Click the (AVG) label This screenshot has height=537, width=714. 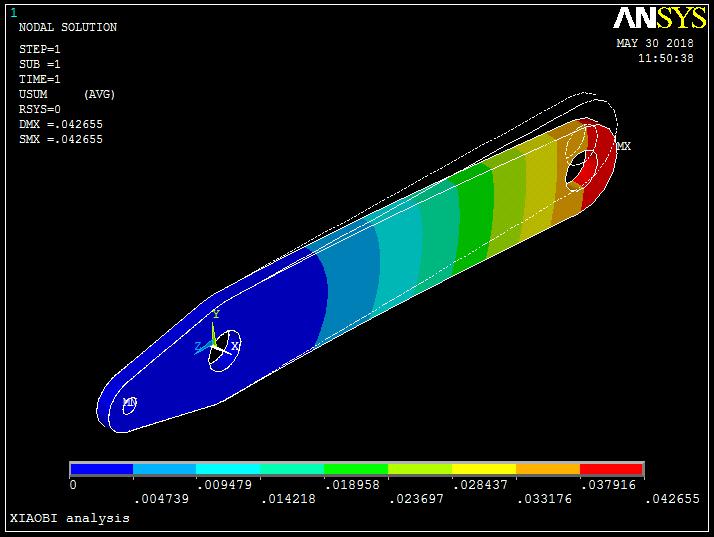99,94
